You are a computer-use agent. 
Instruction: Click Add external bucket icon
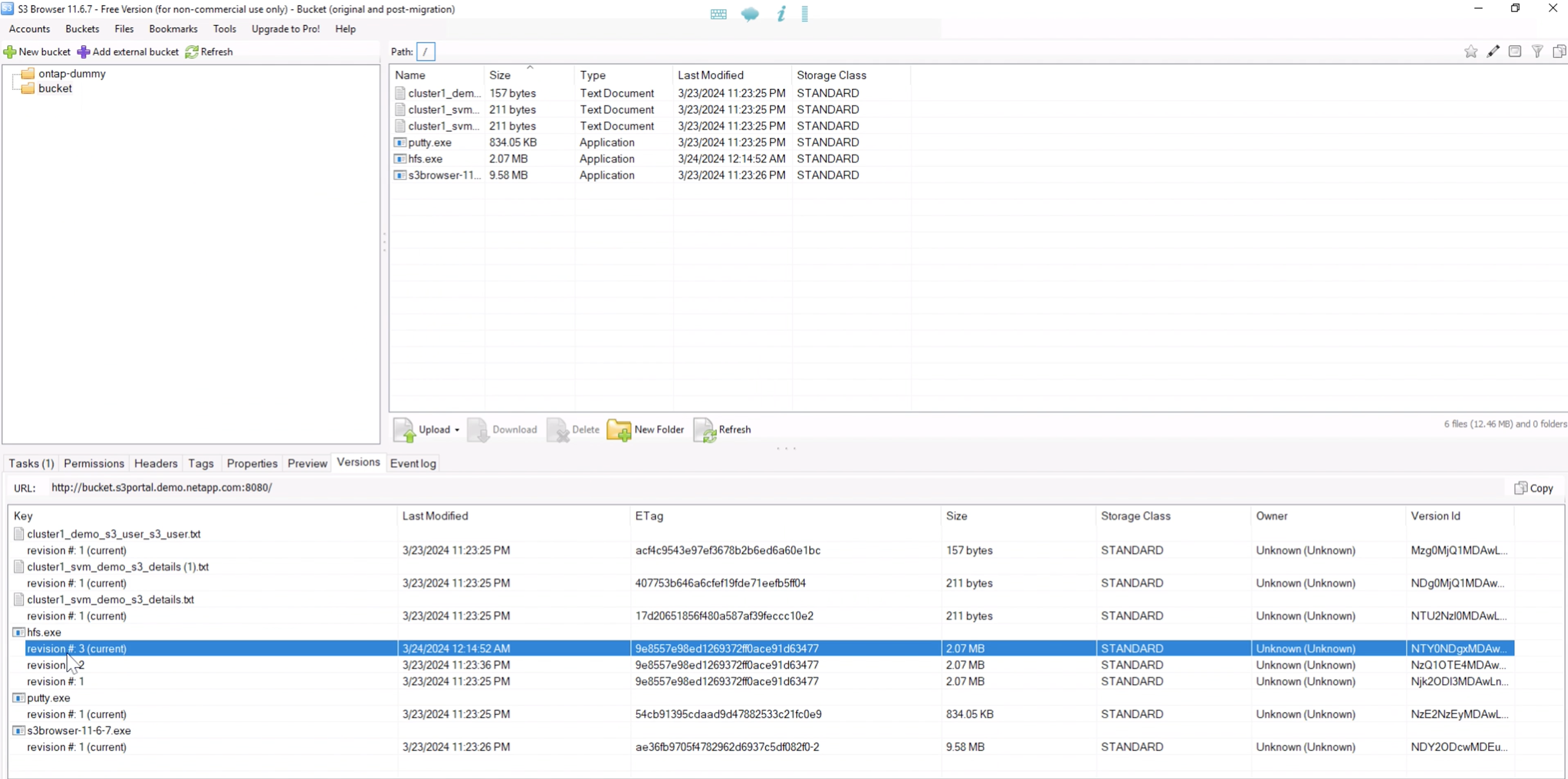[83, 52]
